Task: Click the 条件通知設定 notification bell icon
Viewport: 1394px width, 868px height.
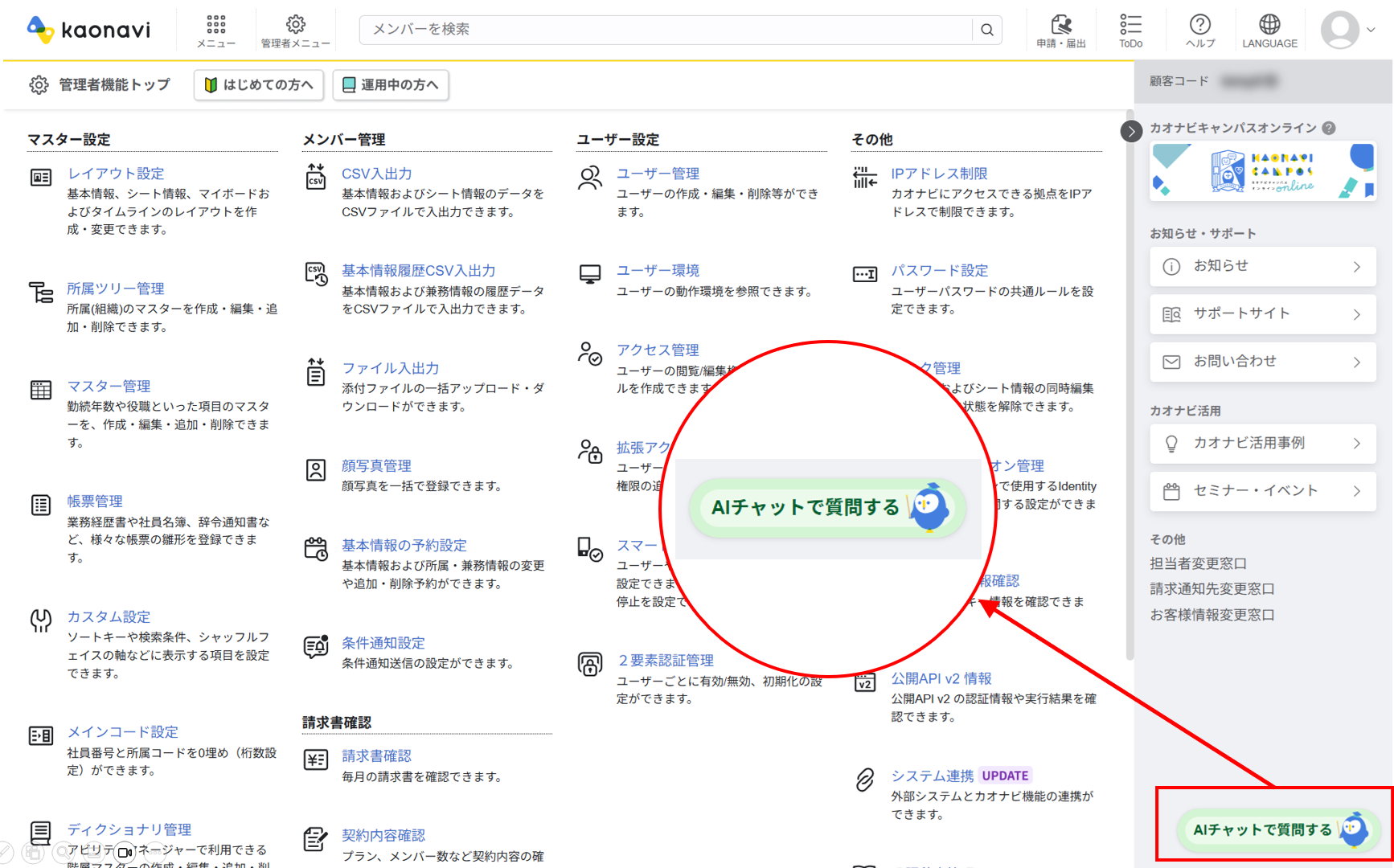Action: 315,647
